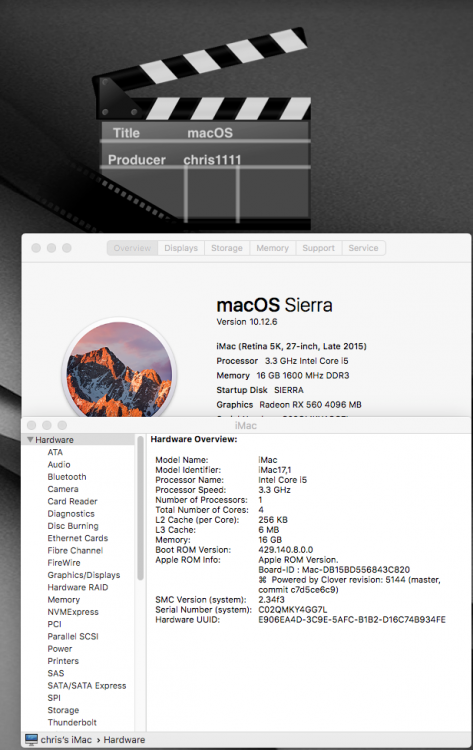The height and width of the screenshot is (750, 473).
Task: Click the sidebar vertical scrollbar
Action: [140, 508]
